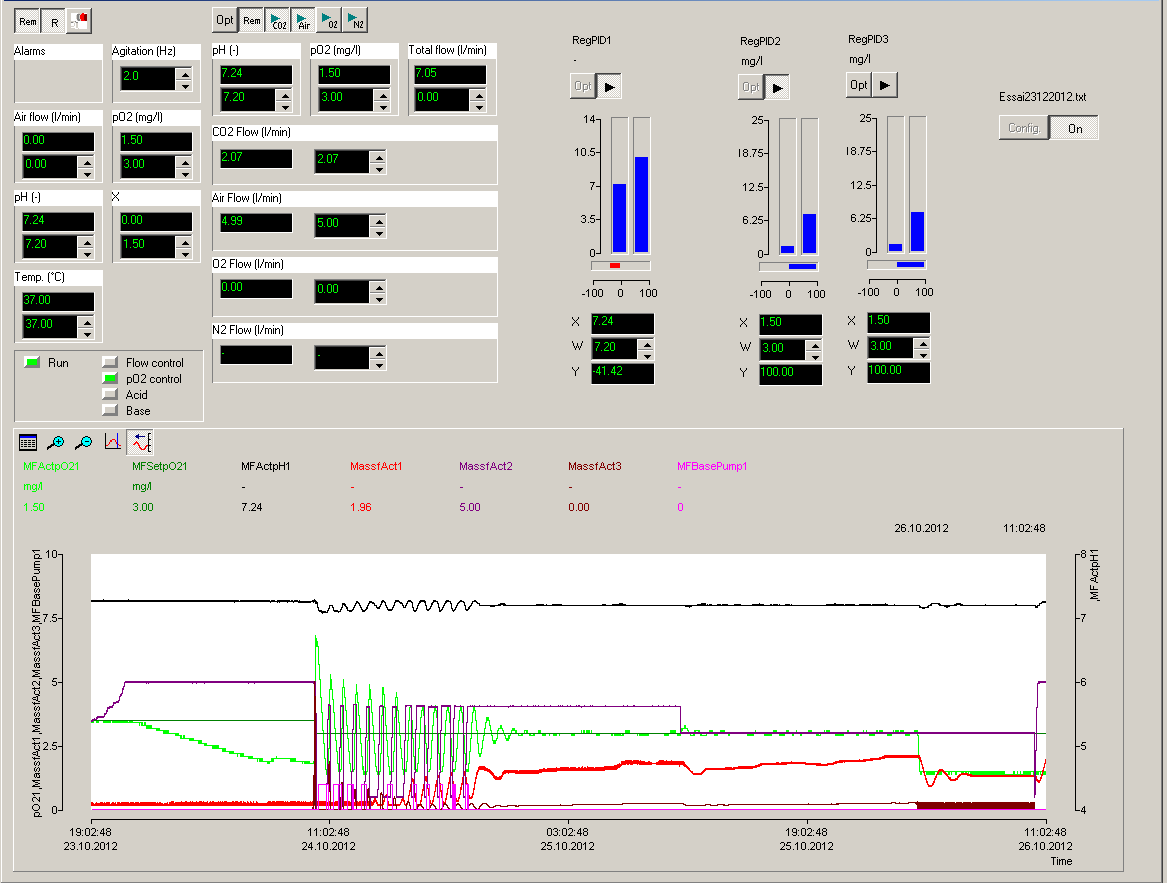The height and width of the screenshot is (883, 1167).
Task: Toggle the N2 gas flow button
Action: (356, 21)
